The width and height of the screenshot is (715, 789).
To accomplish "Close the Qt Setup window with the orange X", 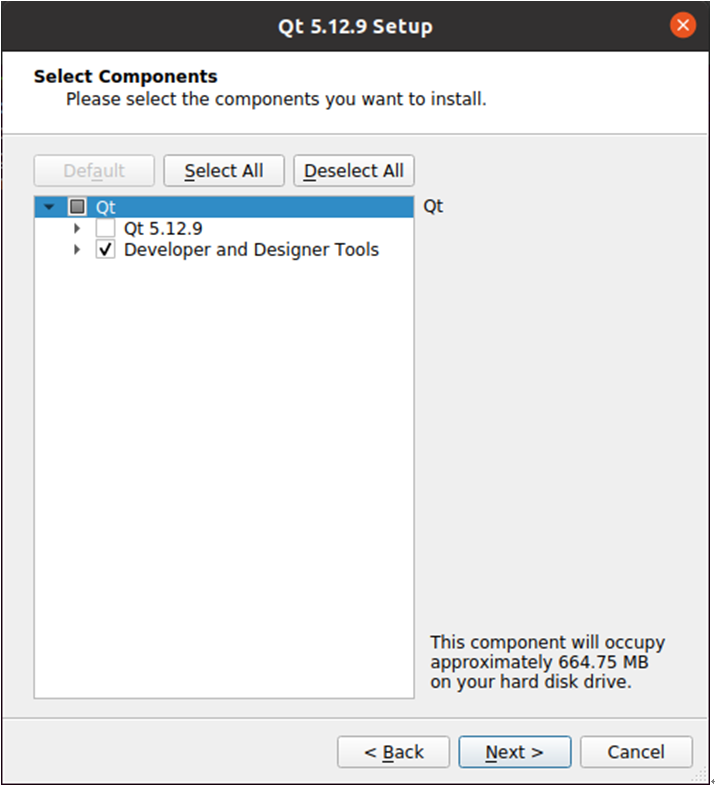I will coord(682,25).
